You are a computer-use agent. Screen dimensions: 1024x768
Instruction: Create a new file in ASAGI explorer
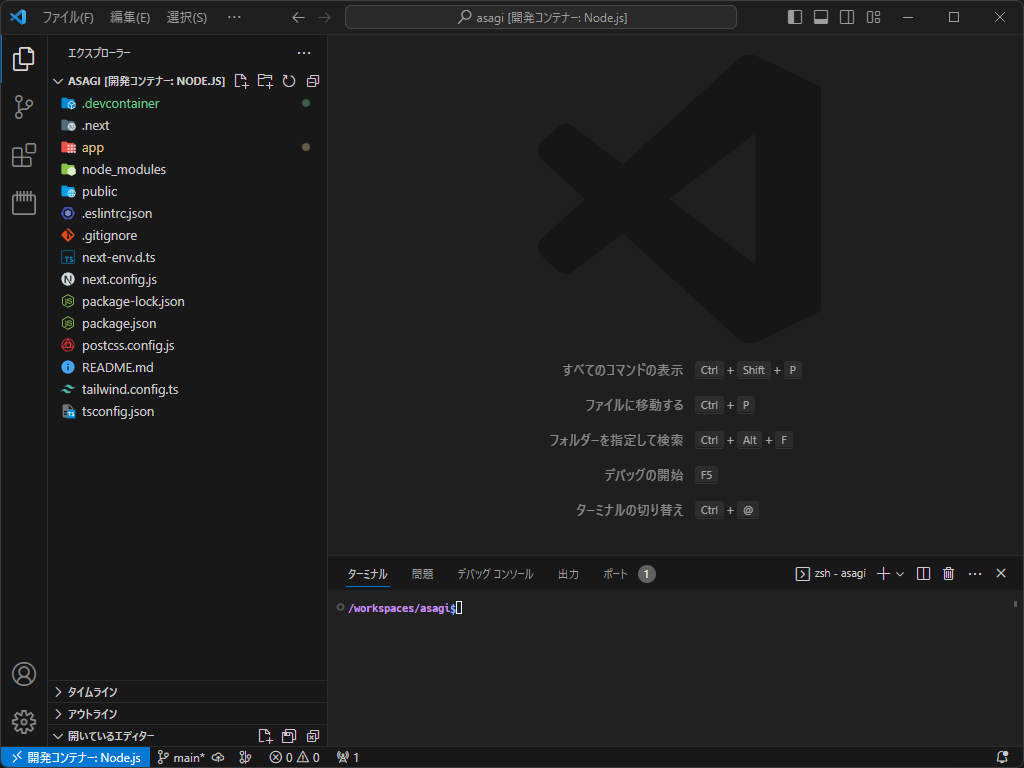click(x=241, y=81)
